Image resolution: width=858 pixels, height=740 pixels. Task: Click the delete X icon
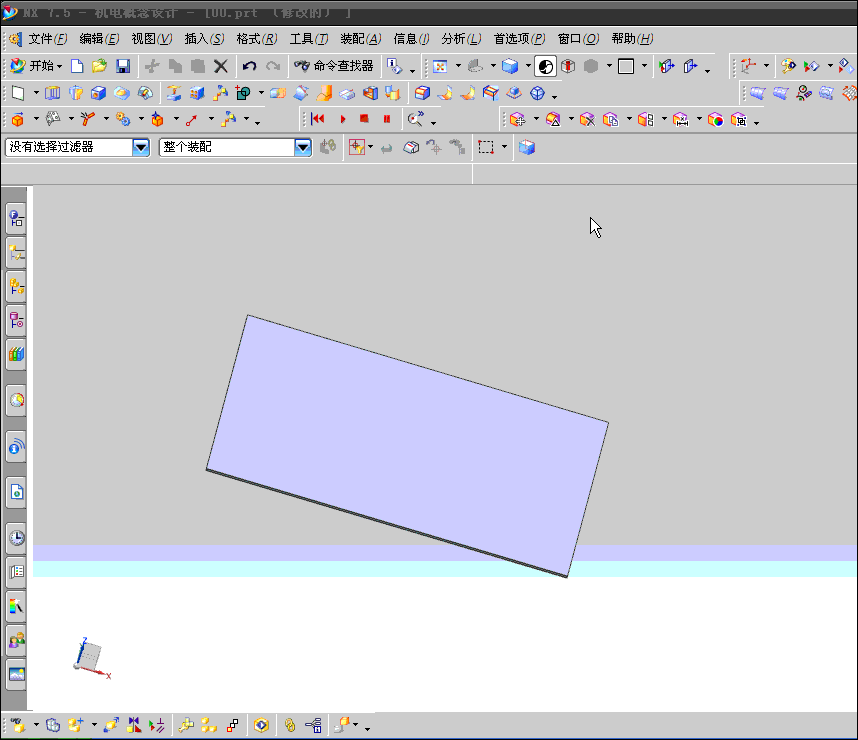(x=221, y=67)
